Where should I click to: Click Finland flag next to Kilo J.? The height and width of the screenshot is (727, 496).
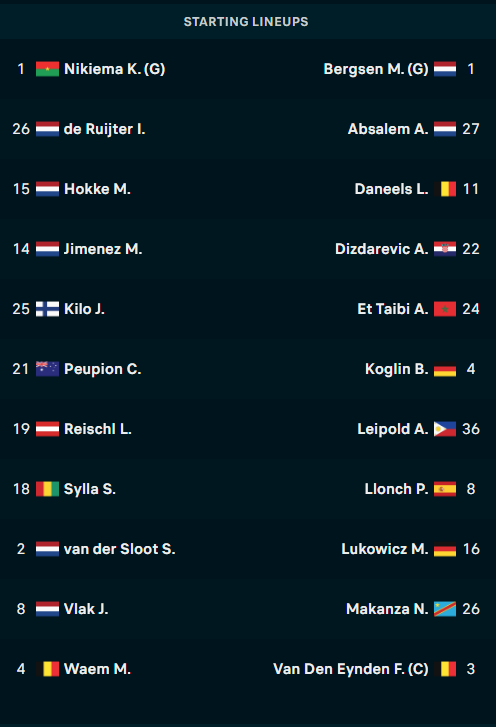pyautogui.click(x=47, y=309)
